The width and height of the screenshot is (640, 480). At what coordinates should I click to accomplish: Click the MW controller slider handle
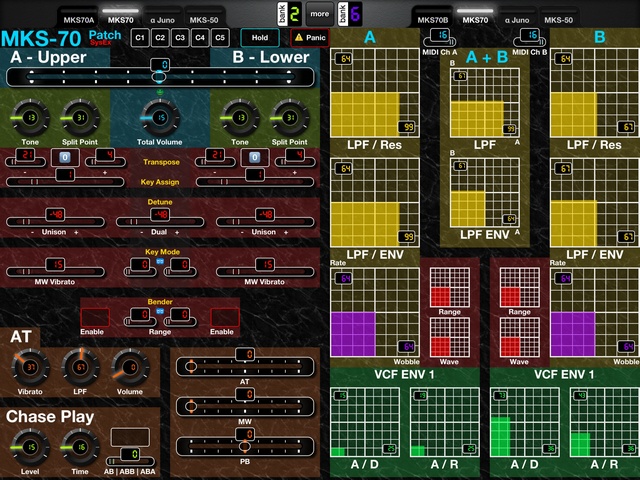coord(190,407)
